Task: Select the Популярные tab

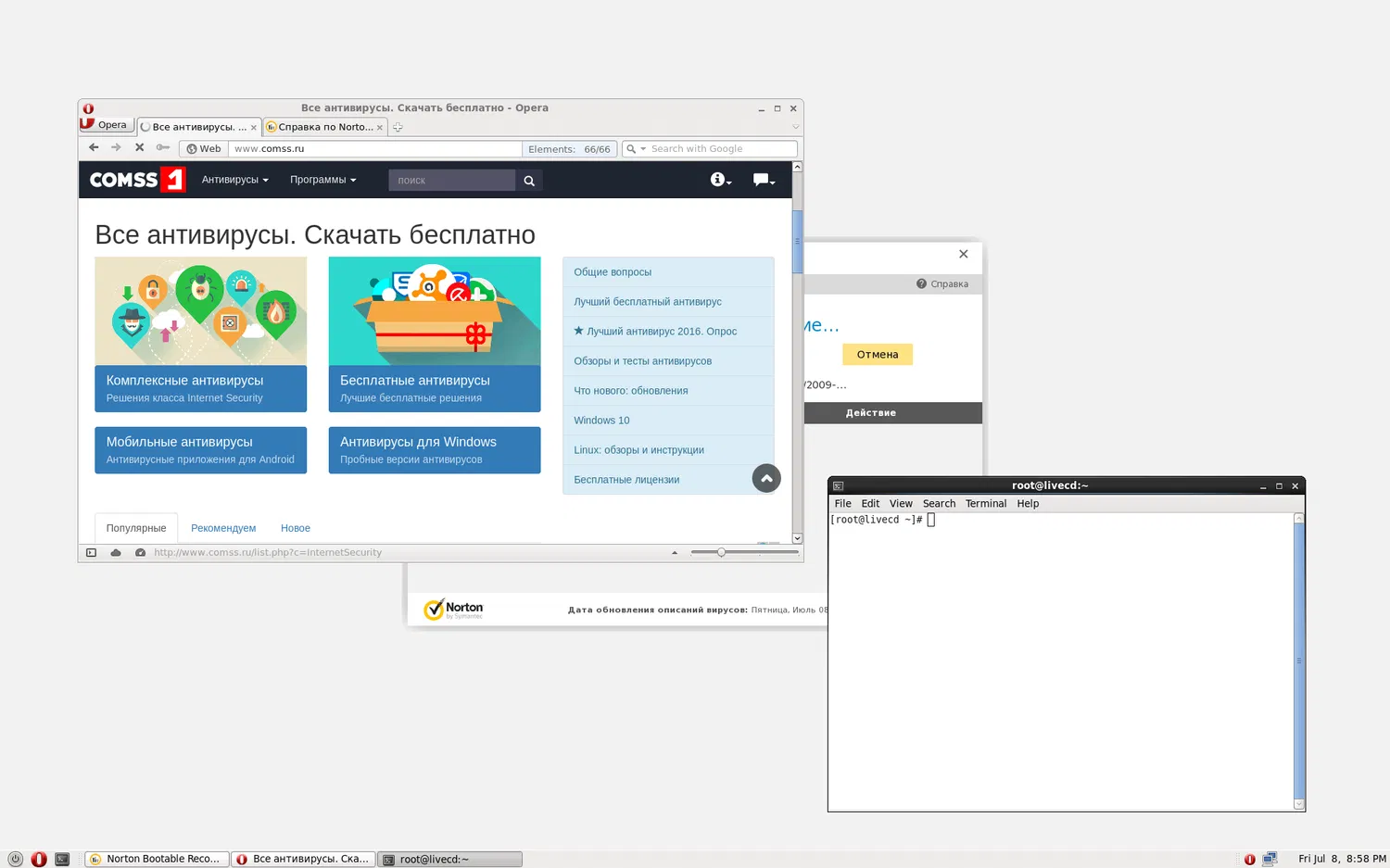Action: (x=136, y=528)
